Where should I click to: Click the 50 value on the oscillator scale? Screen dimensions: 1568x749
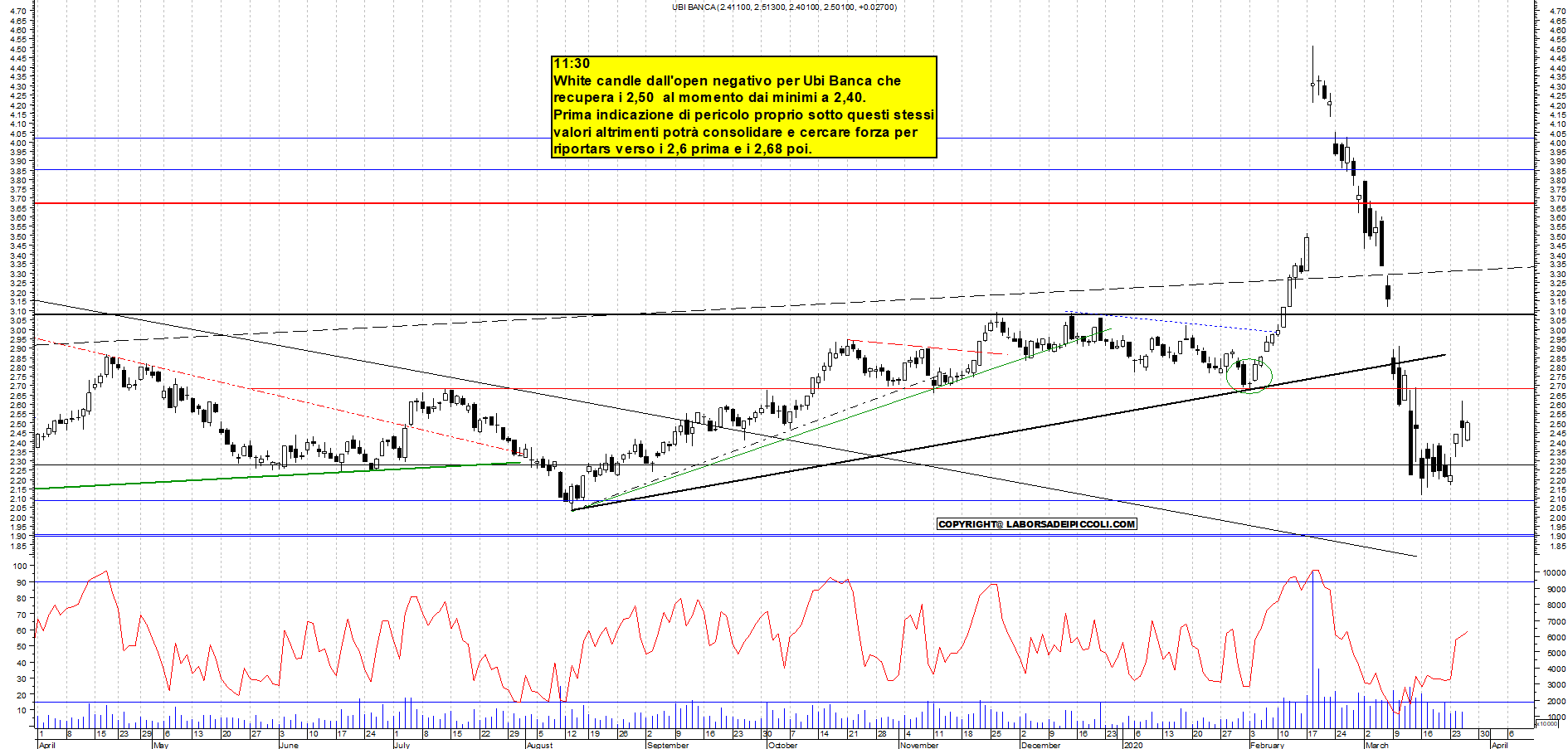21,646
